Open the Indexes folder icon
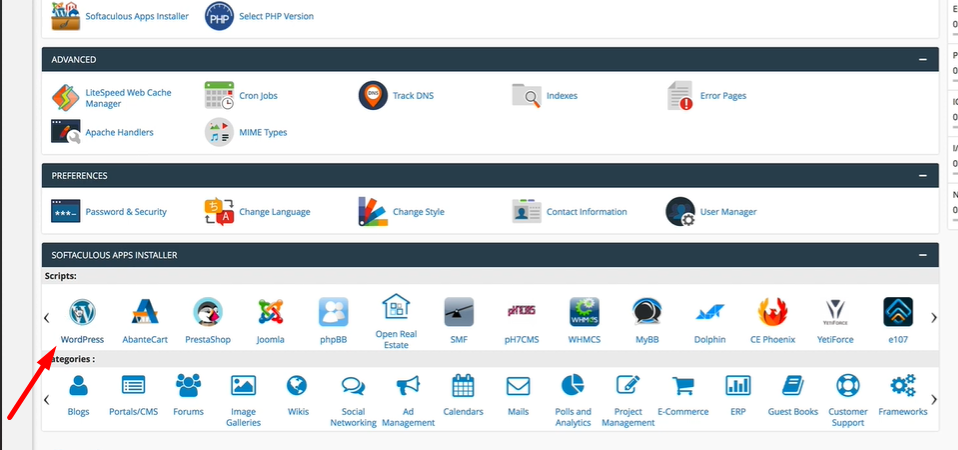Viewport: 958px width, 450px height. [527, 96]
